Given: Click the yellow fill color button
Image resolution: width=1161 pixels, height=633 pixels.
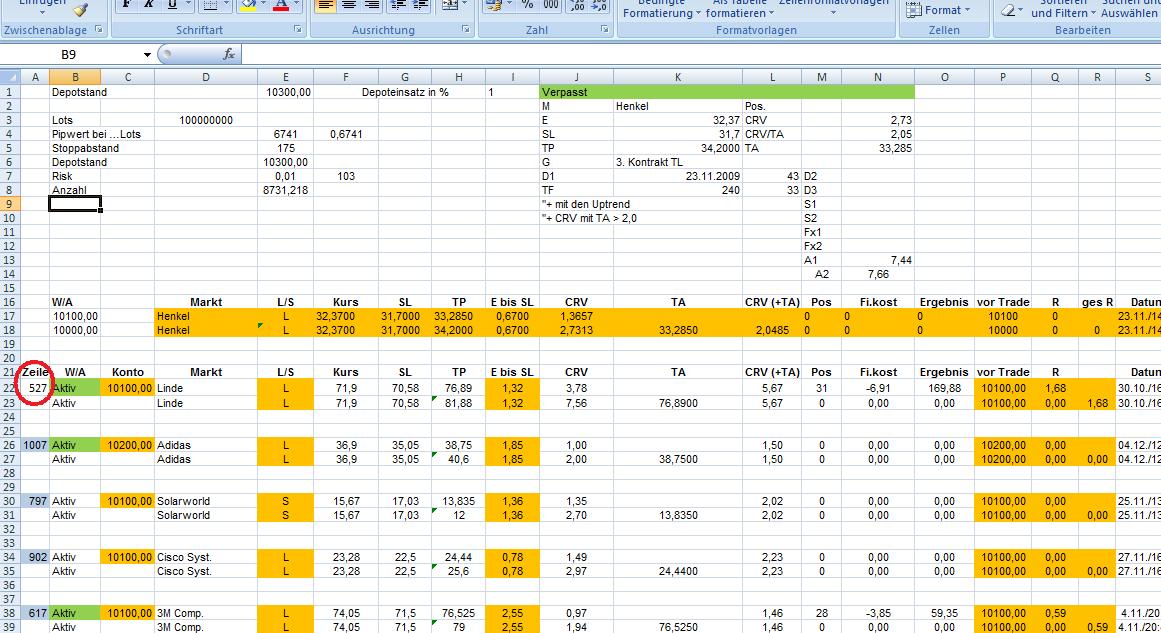Looking at the screenshot, I should (248, 6).
